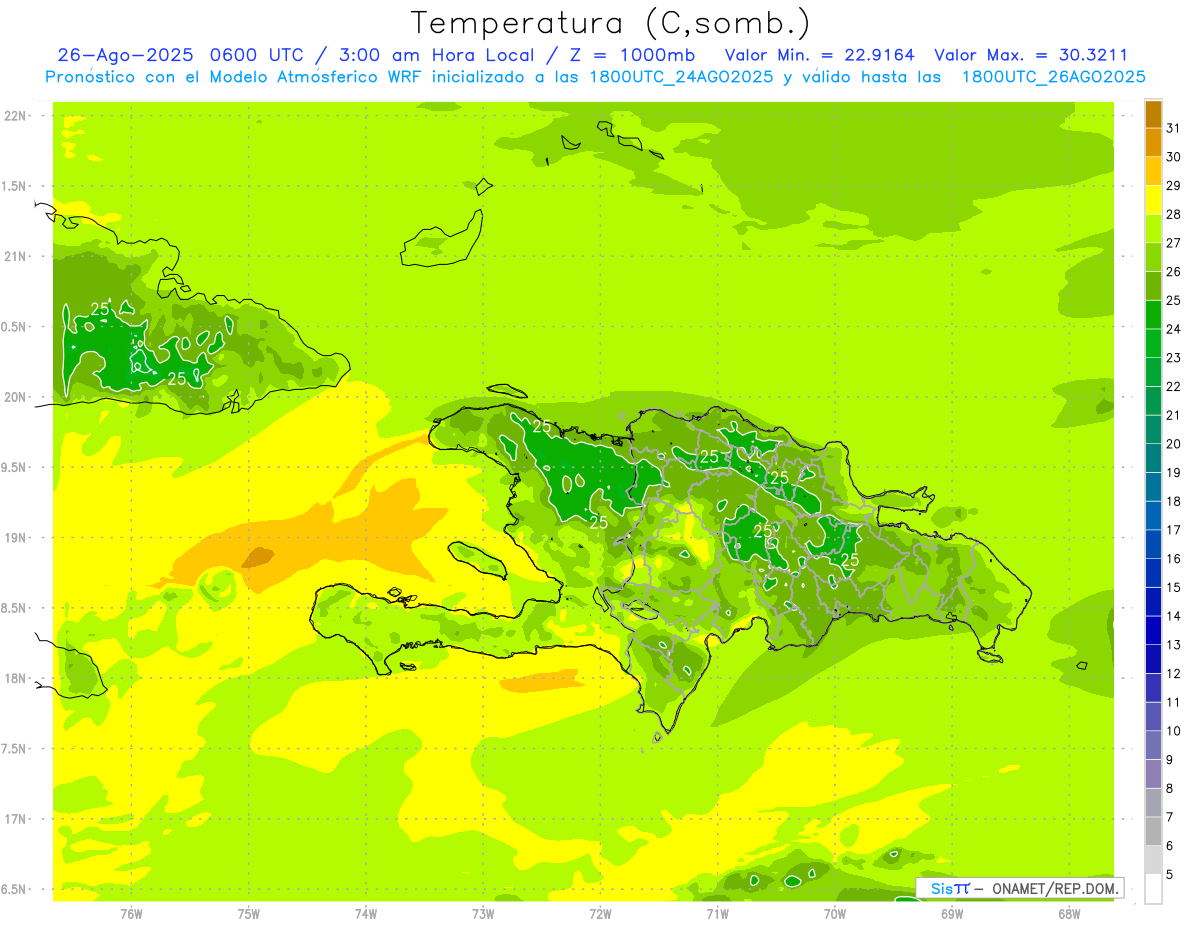
Task: Click 'Valor Min. = 22.9164' readout
Action: [x=819, y=55]
